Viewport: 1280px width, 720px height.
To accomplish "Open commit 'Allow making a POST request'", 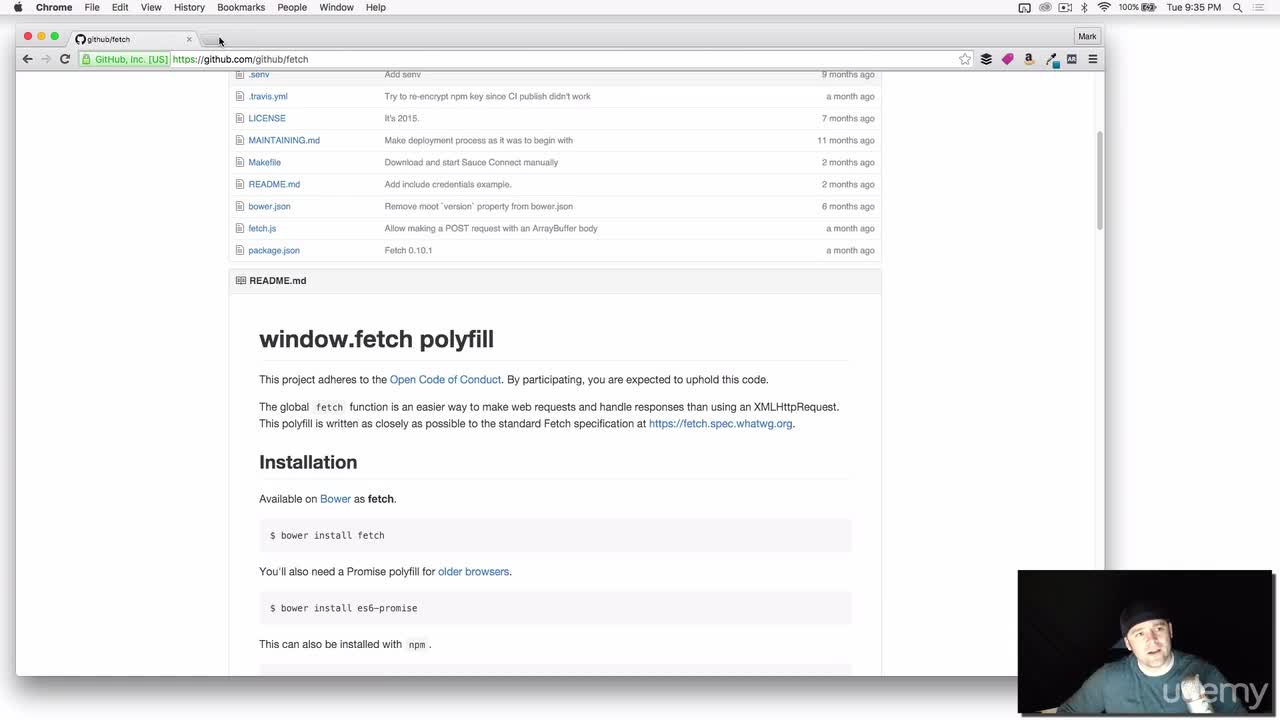I will tap(491, 228).
